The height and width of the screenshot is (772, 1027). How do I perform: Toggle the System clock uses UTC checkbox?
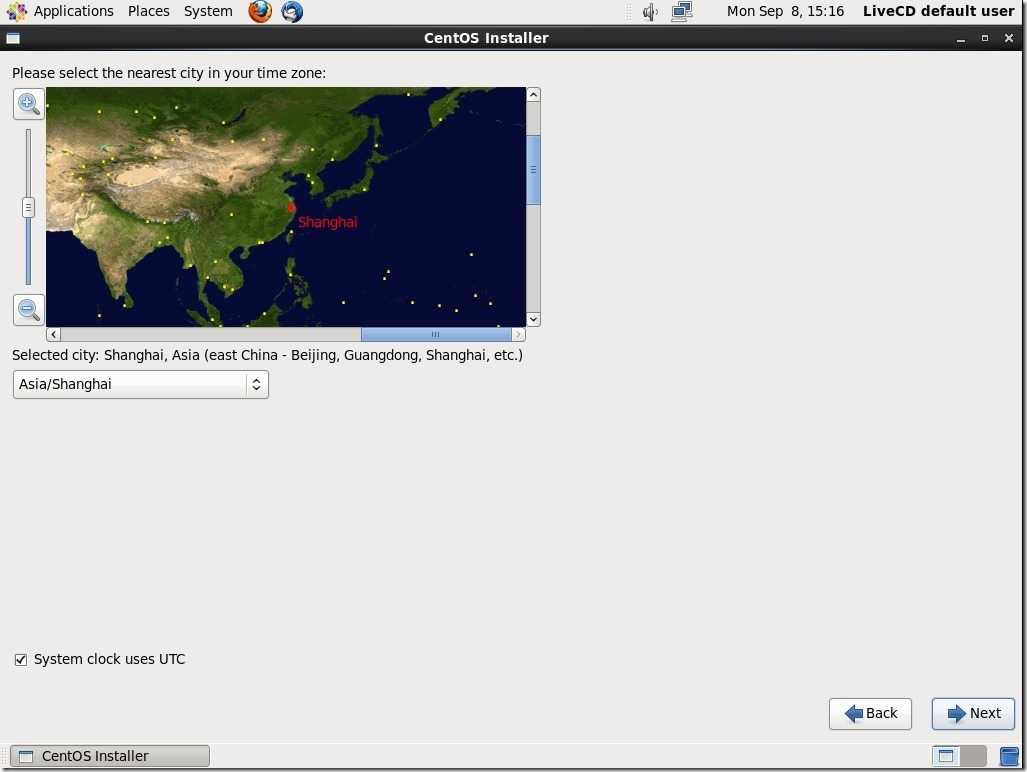pyautogui.click(x=21, y=659)
